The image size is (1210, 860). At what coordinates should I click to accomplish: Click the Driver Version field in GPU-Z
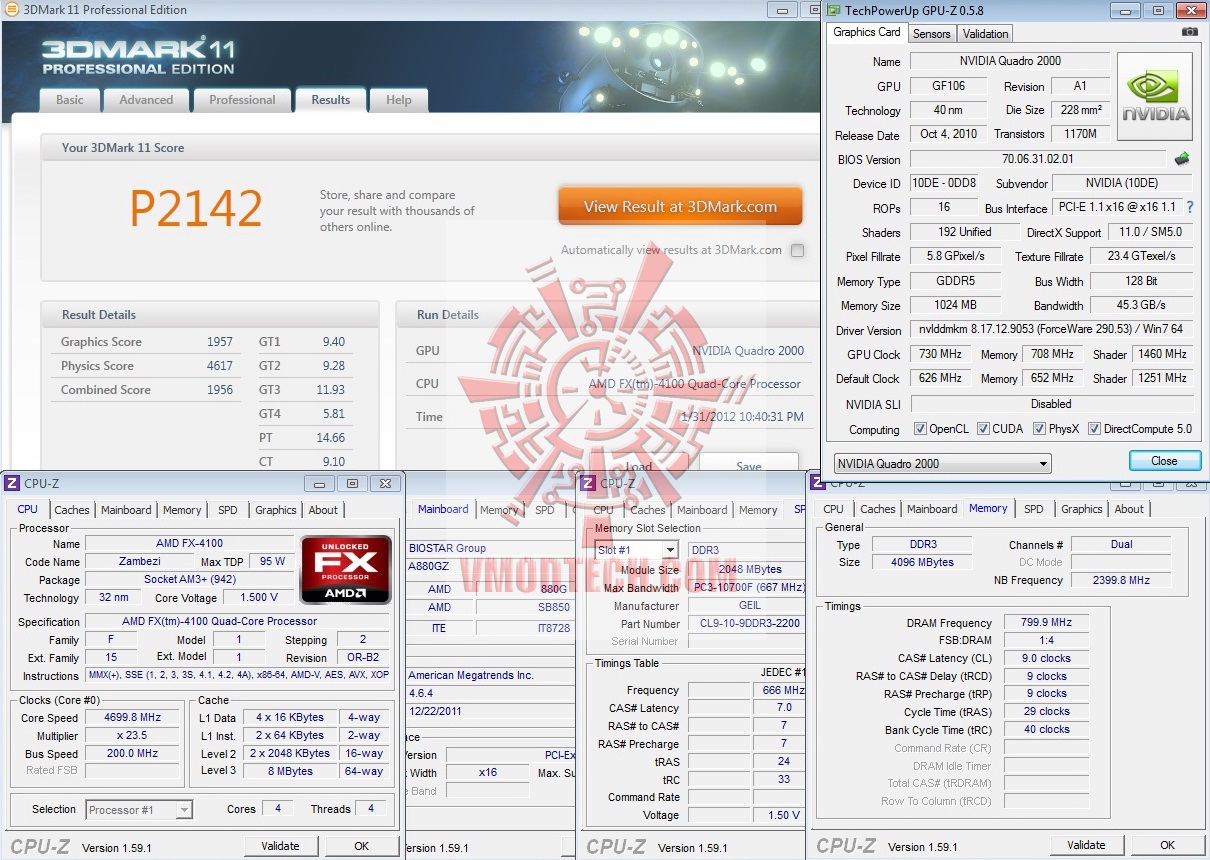(x=1051, y=330)
